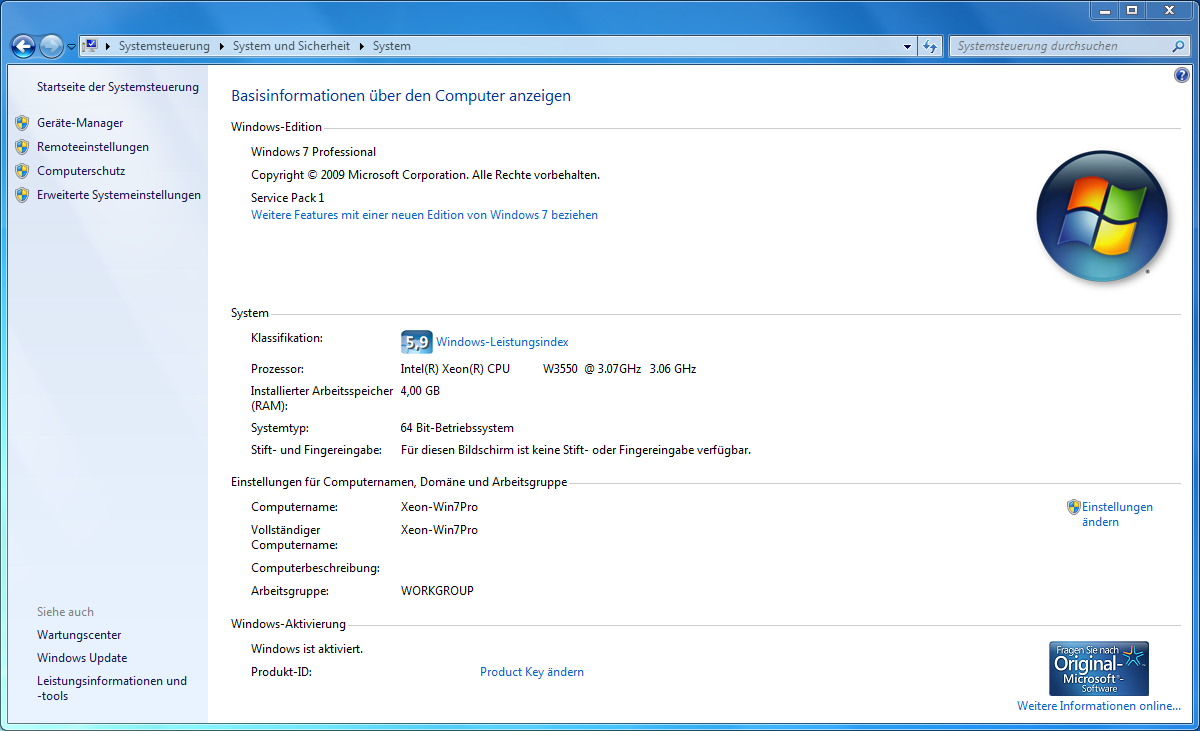Click the shield icon beside Erweiterte Systemeinstellungen
Screen dimensions: 1200x731
coord(22,195)
